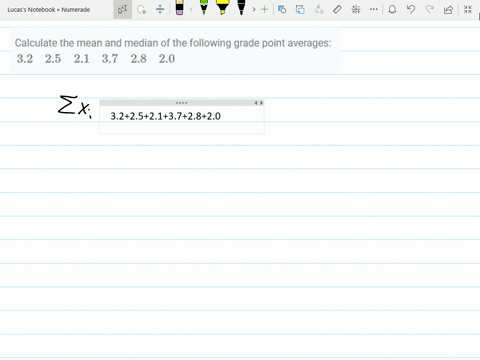This screenshot has height=360, width=480.
Task: Choose the Lasso Select tool
Action: (x=142, y=9)
